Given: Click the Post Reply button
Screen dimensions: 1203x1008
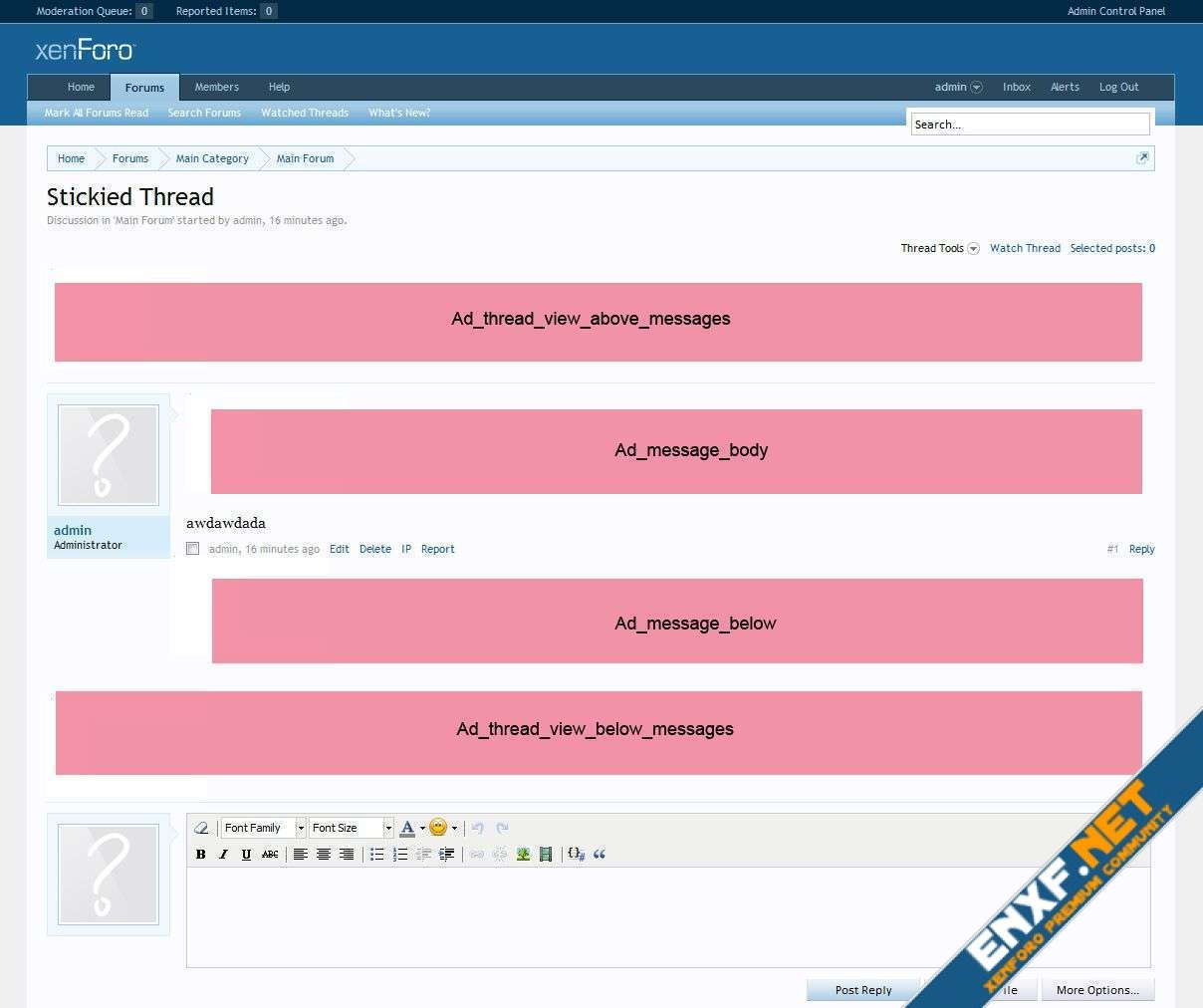Looking at the screenshot, I should (862, 990).
